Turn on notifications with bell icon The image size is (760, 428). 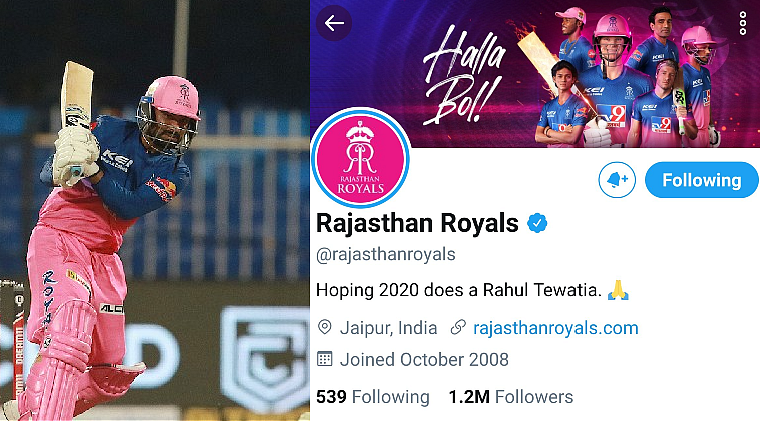tap(617, 180)
